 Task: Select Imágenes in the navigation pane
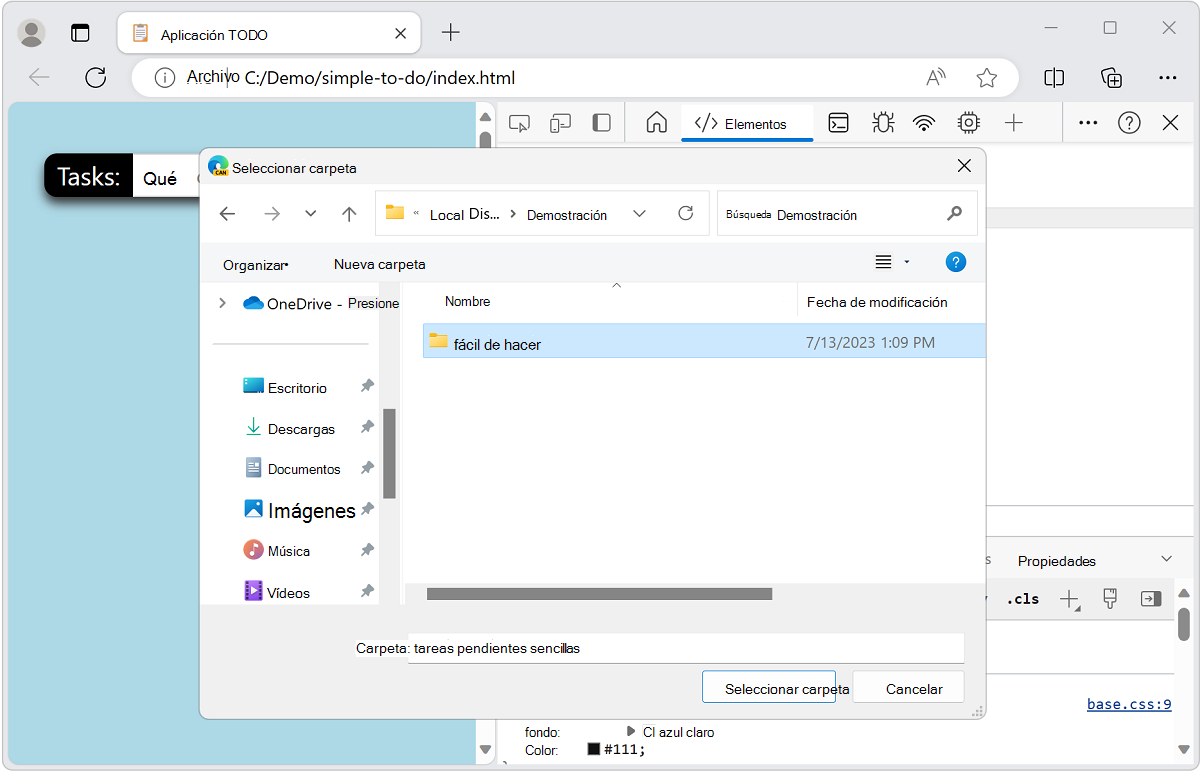point(300,510)
